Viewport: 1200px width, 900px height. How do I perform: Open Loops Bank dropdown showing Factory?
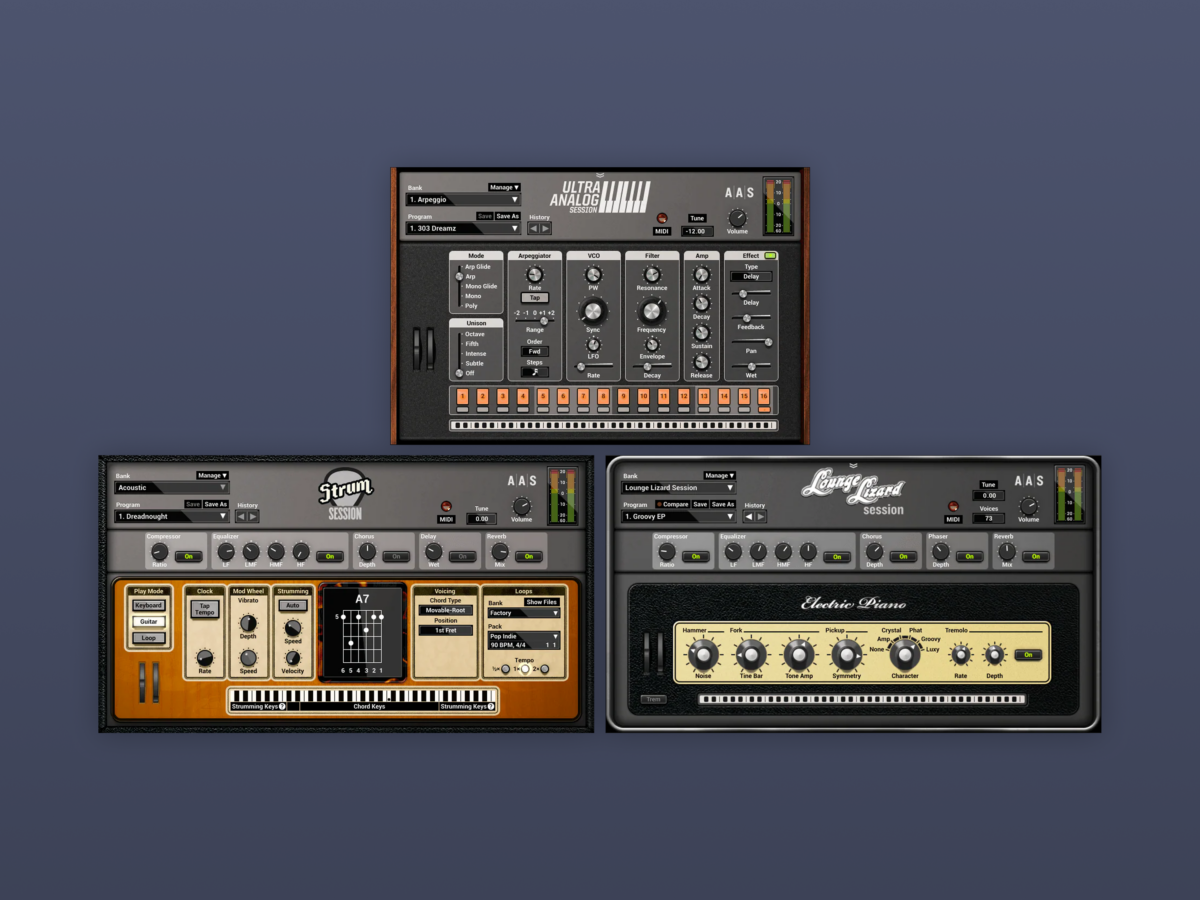point(524,613)
